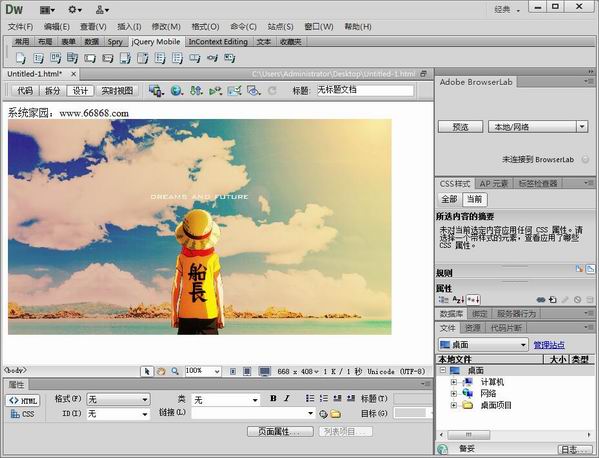Open the ID dropdown in Properties
The image size is (599, 458).
click(x=118, y=414)
